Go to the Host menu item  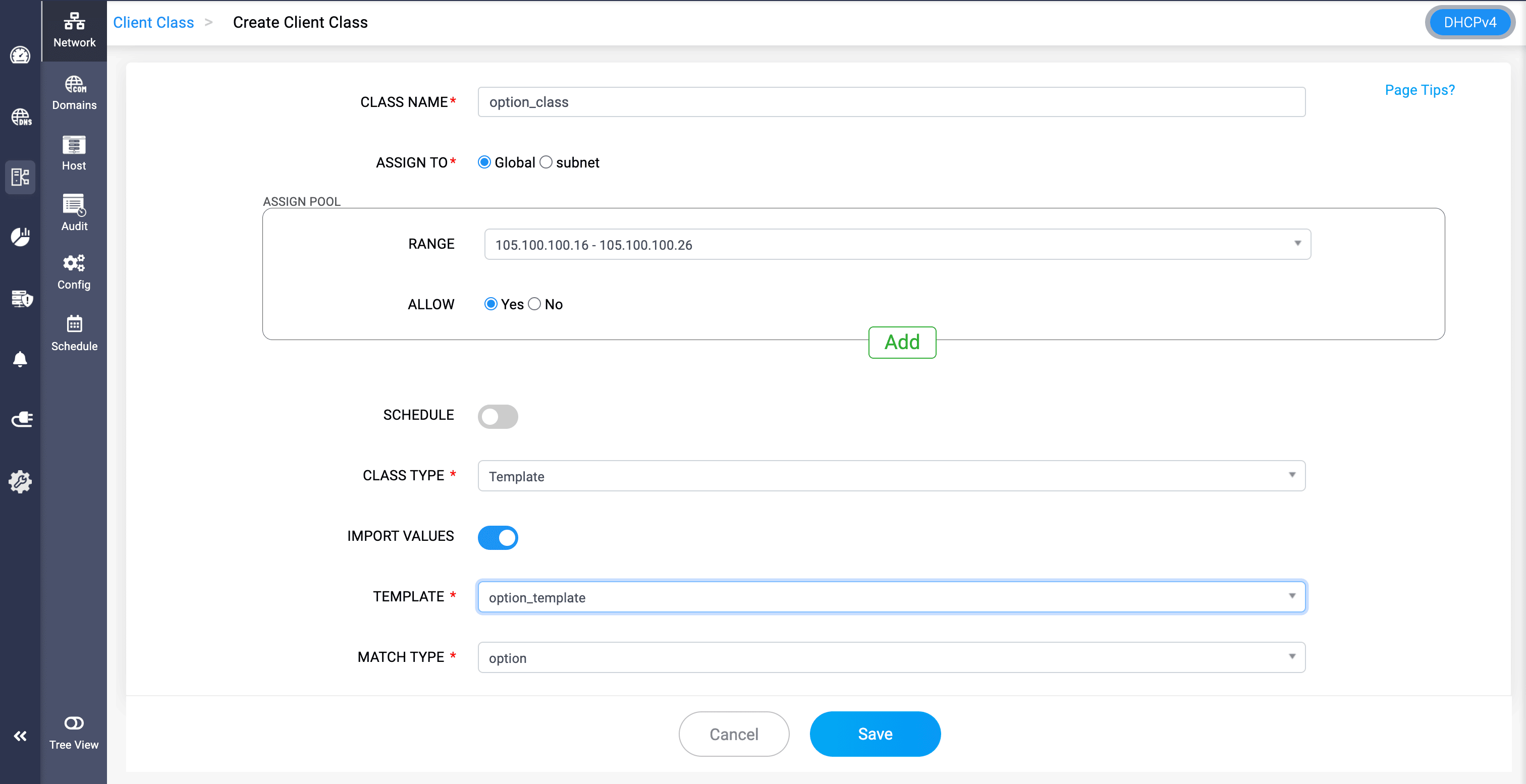[x=74, y=153]
